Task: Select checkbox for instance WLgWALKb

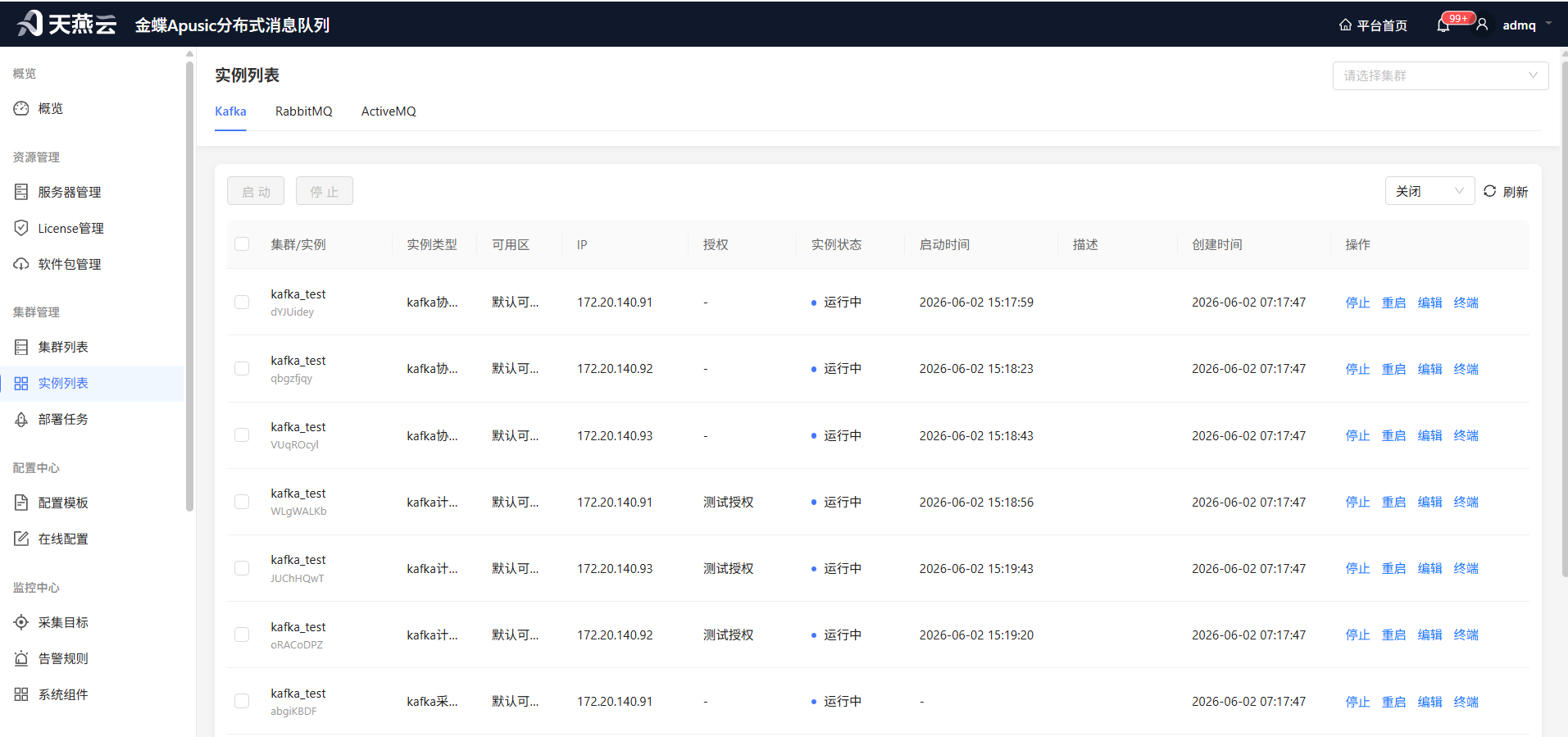Action: (242, 502)
